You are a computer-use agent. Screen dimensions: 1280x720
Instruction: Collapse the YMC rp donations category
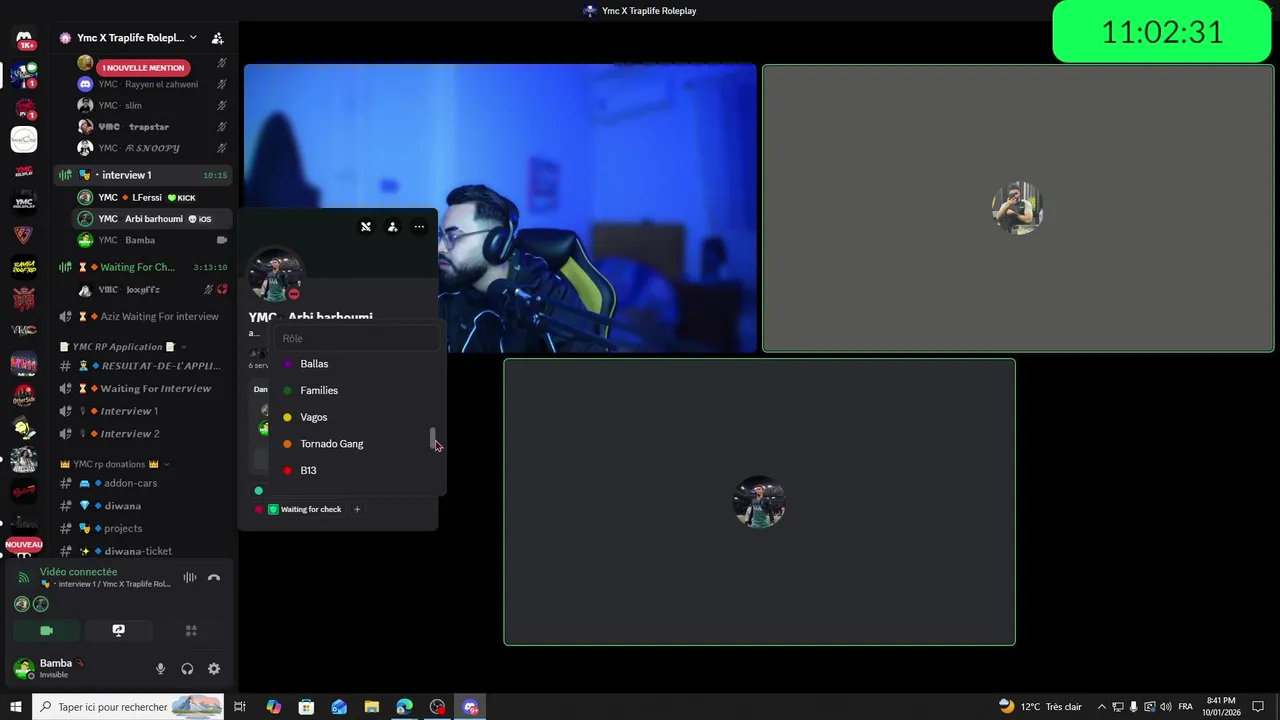(x=115, y=464)
